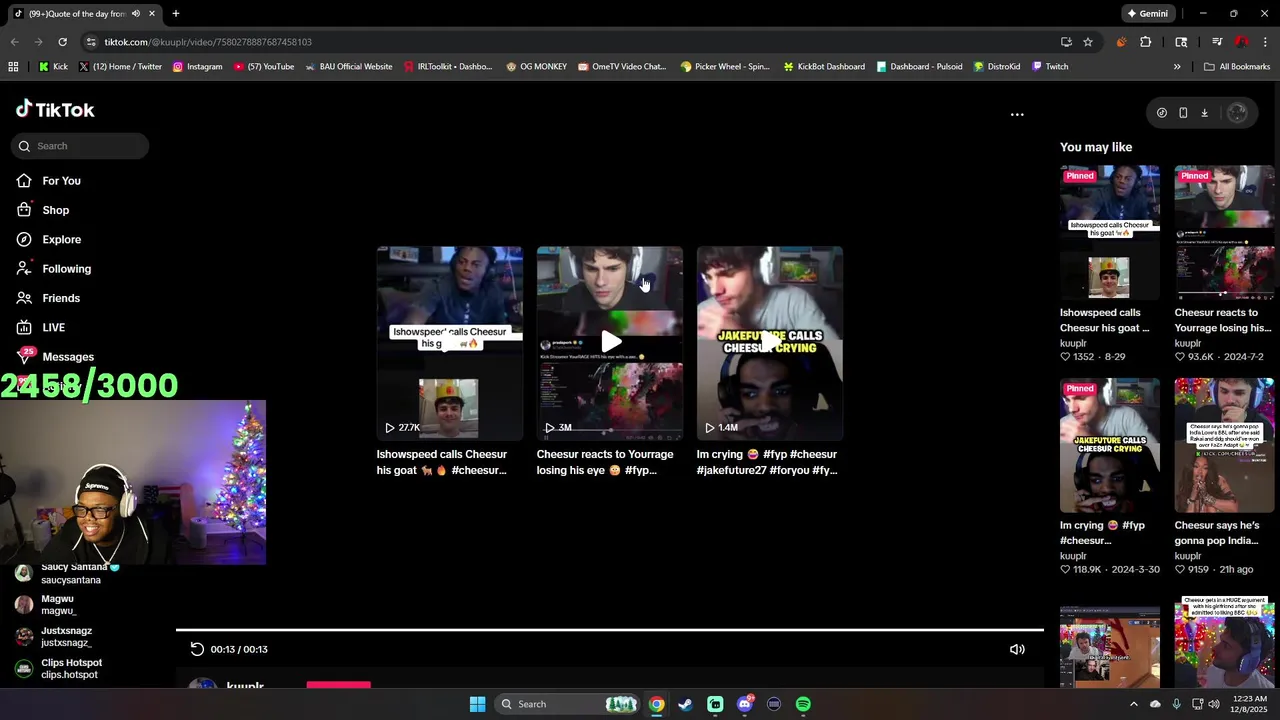
Task: Close the TikTok browser tab
Action: (x=151, y=14)
